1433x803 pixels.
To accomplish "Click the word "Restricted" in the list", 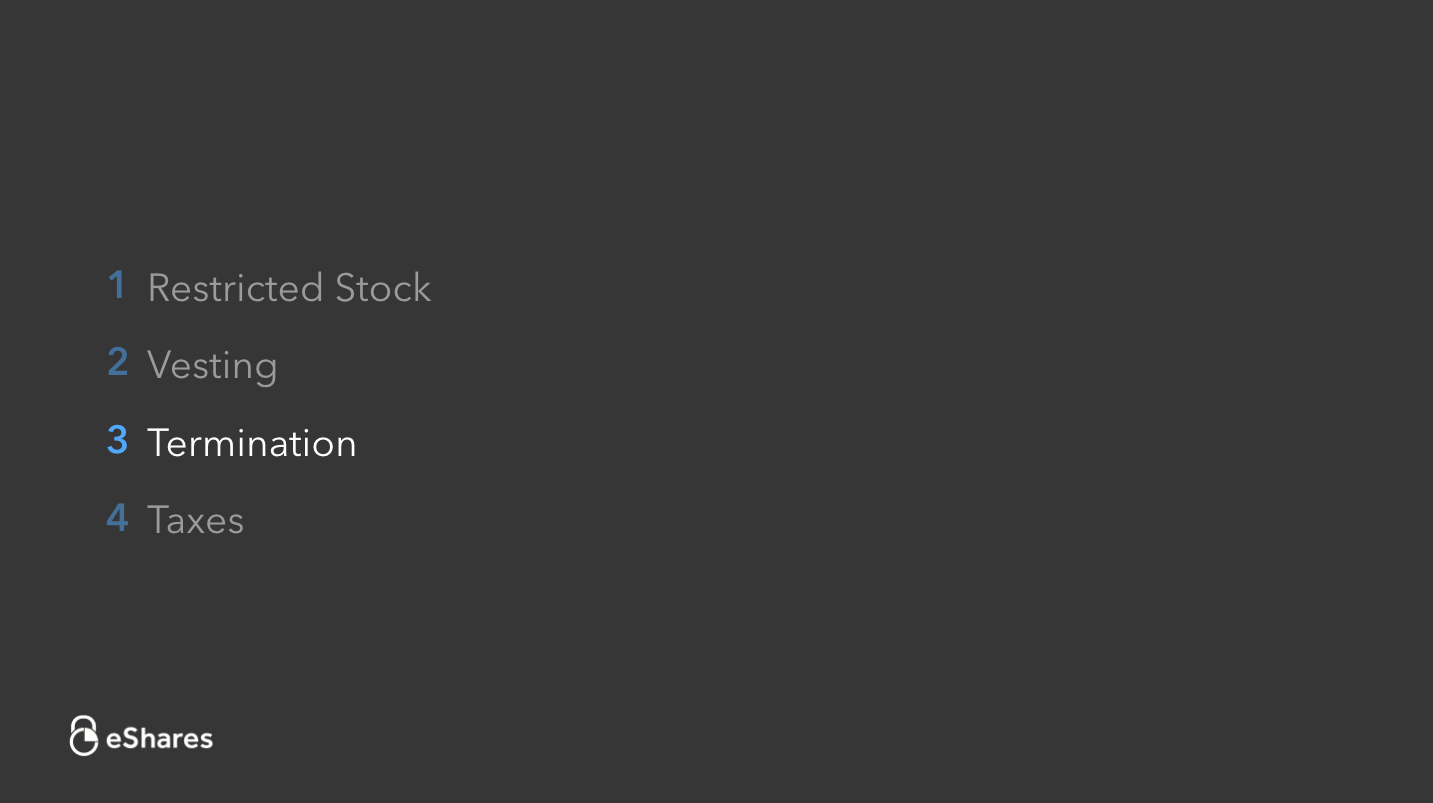I will pos(236,288).
